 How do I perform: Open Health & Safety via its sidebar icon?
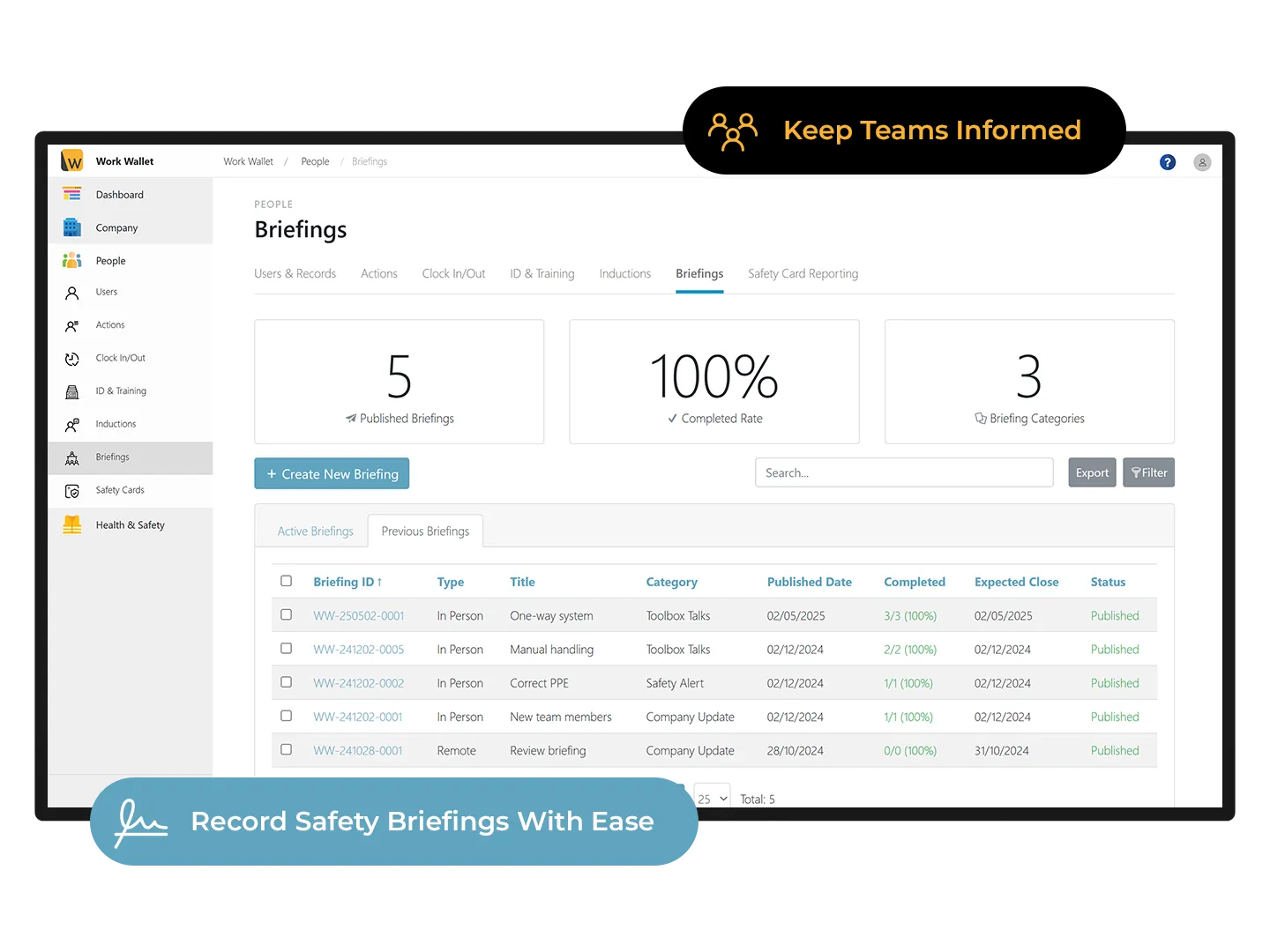click(72, 524)
